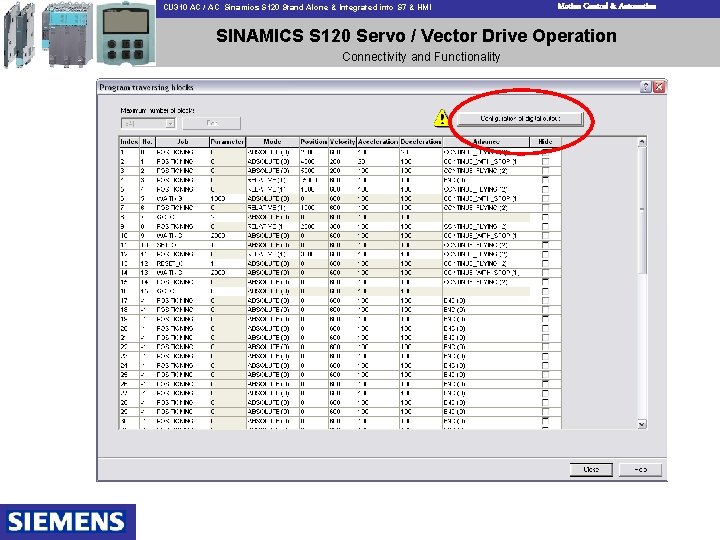Click the vertical scrollbar thumb of the table
This screenshot has height=540, width=720.
tap(642, 210)
